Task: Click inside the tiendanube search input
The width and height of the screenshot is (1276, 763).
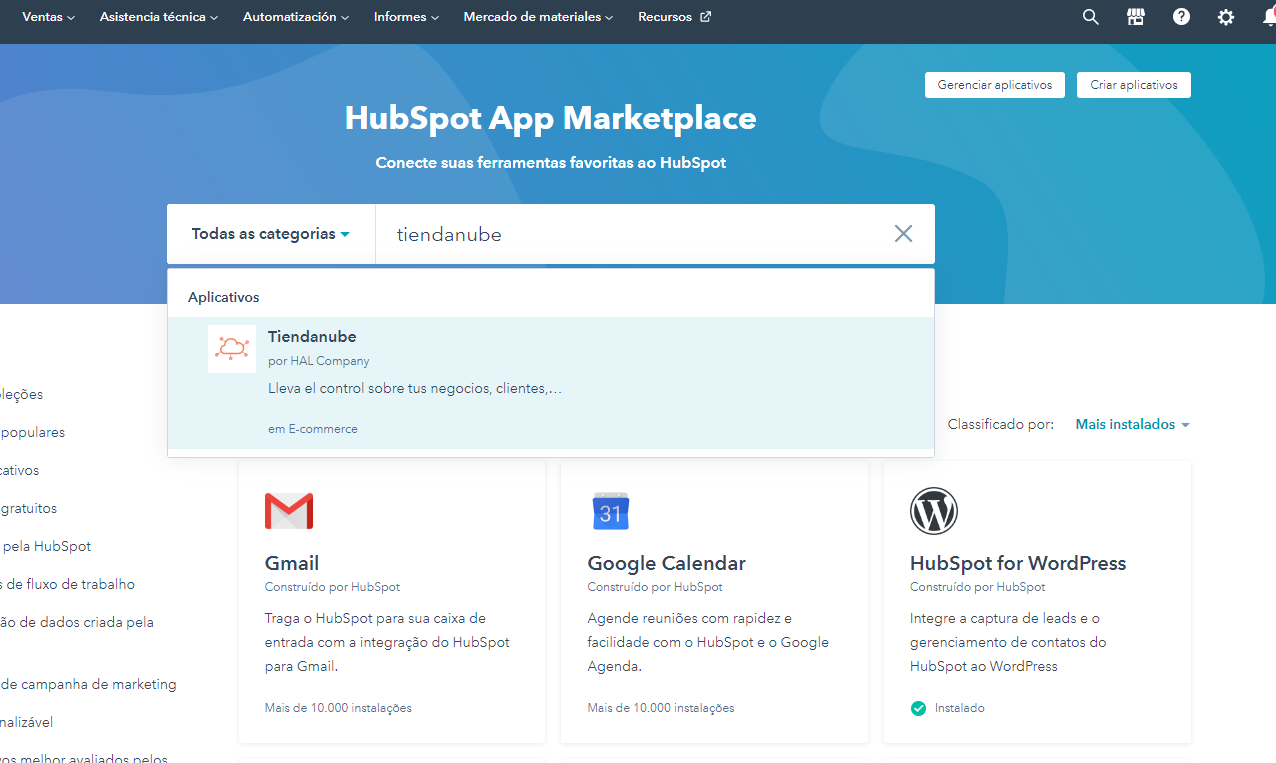Action: click(630, 234)
